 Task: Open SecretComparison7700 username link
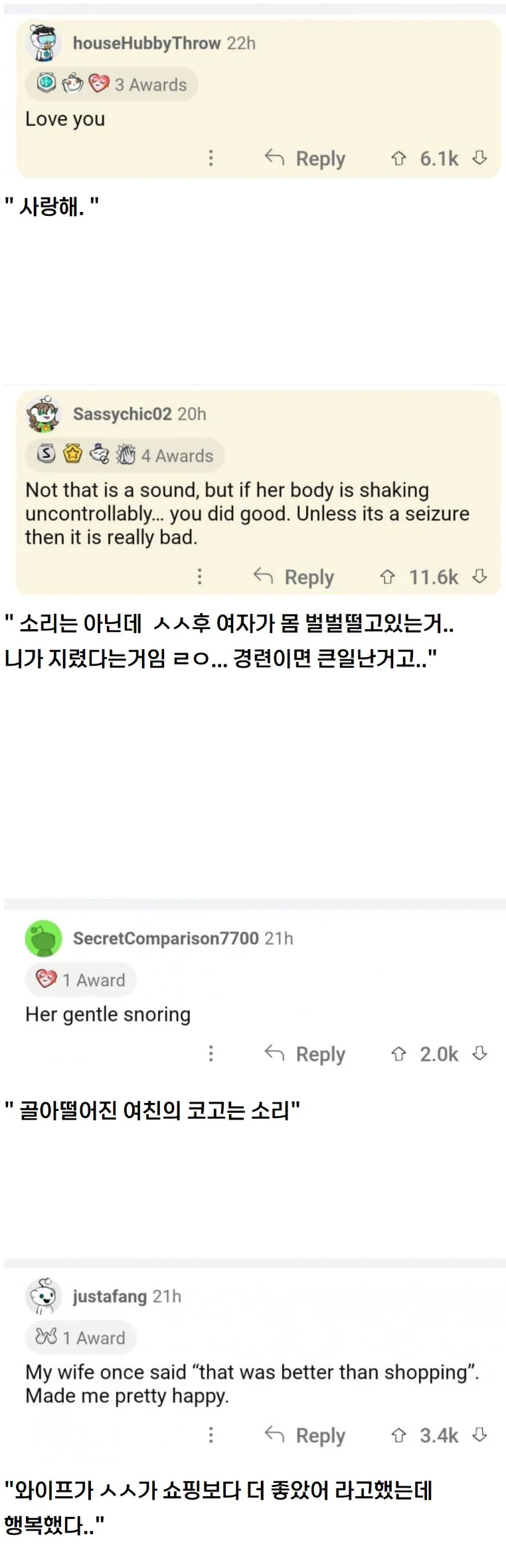(x=165, y=938)
